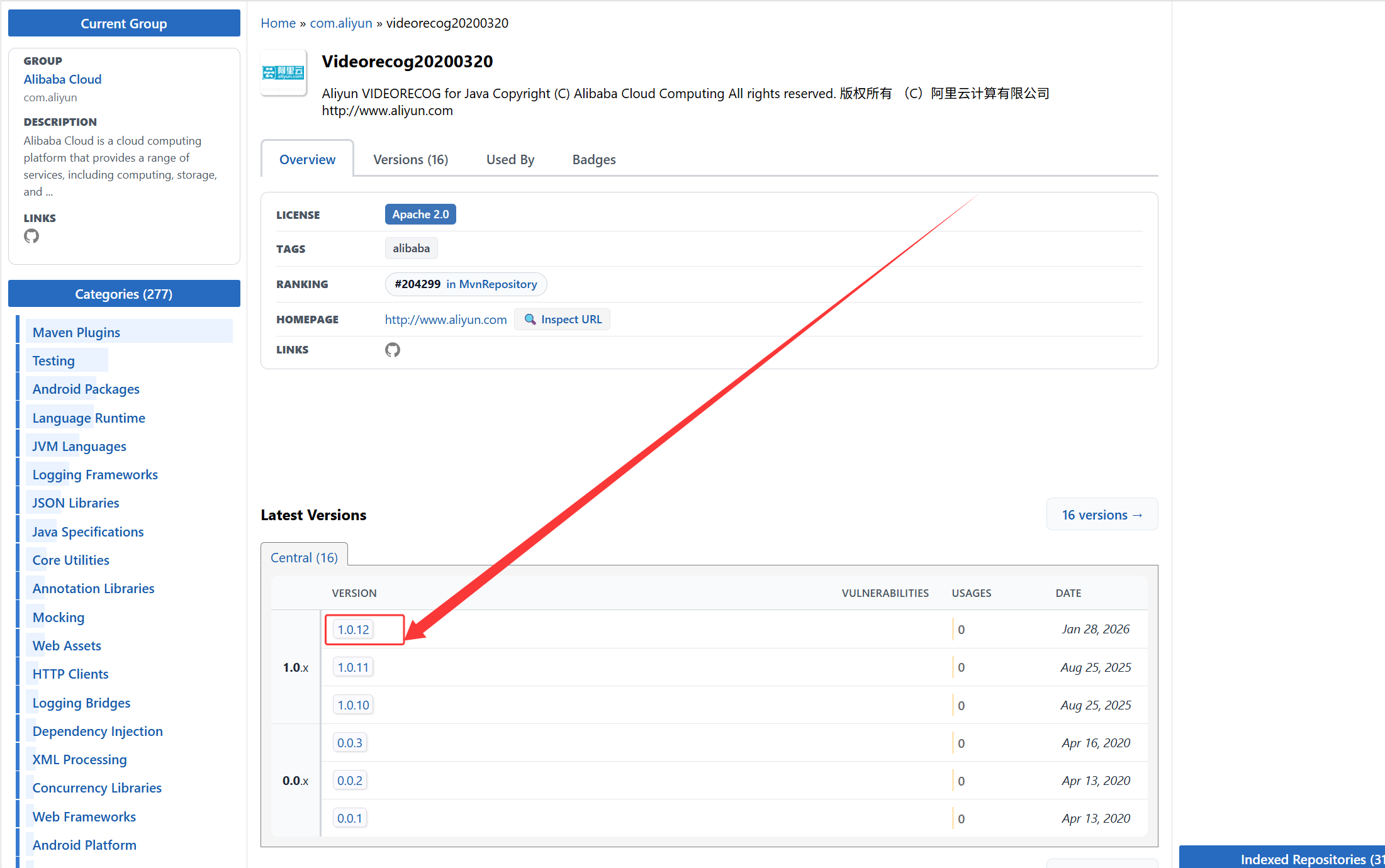Click the usages count for version 1.0.11

962,667
